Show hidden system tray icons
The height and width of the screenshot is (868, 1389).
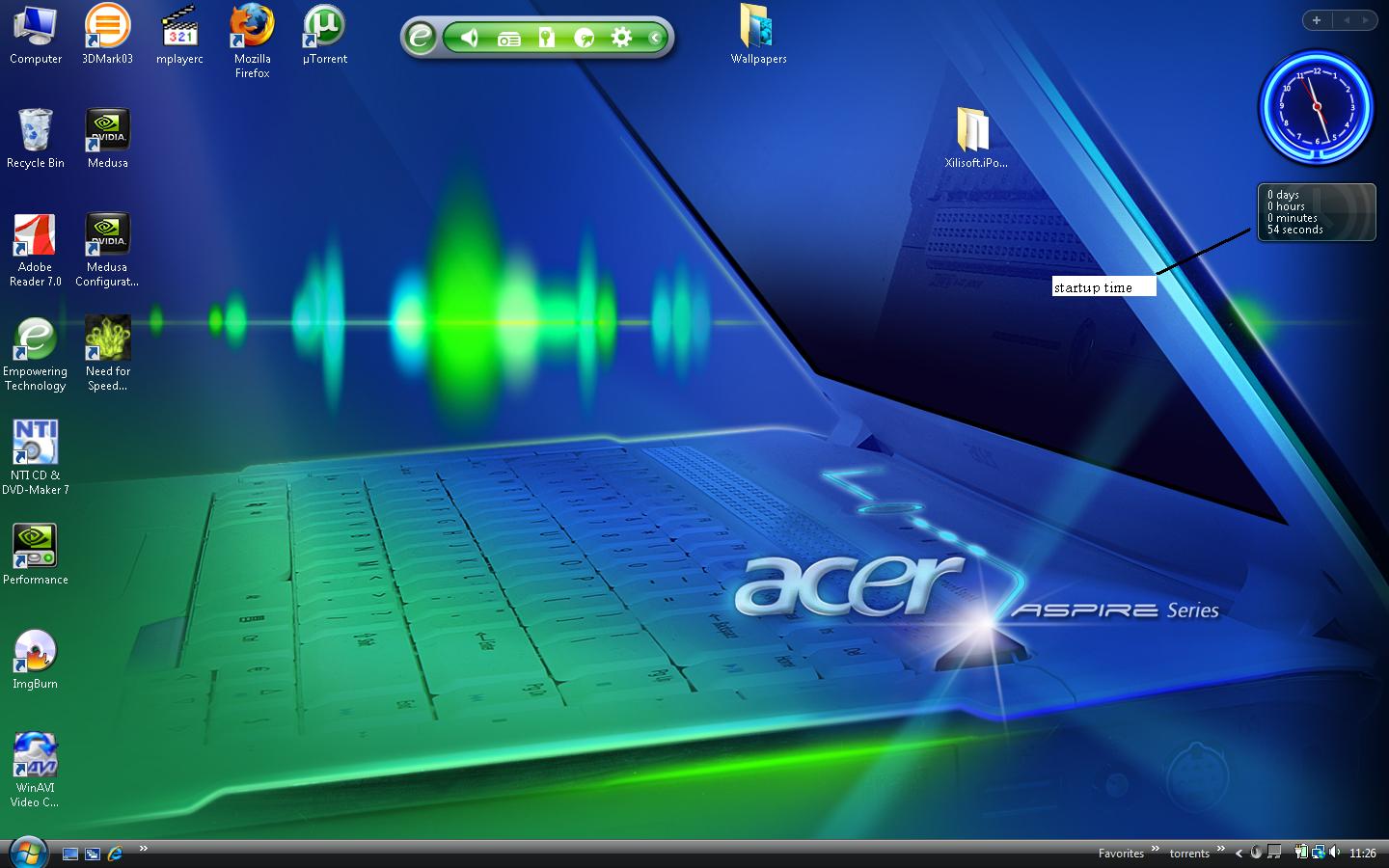click(x=1239, y=853)
